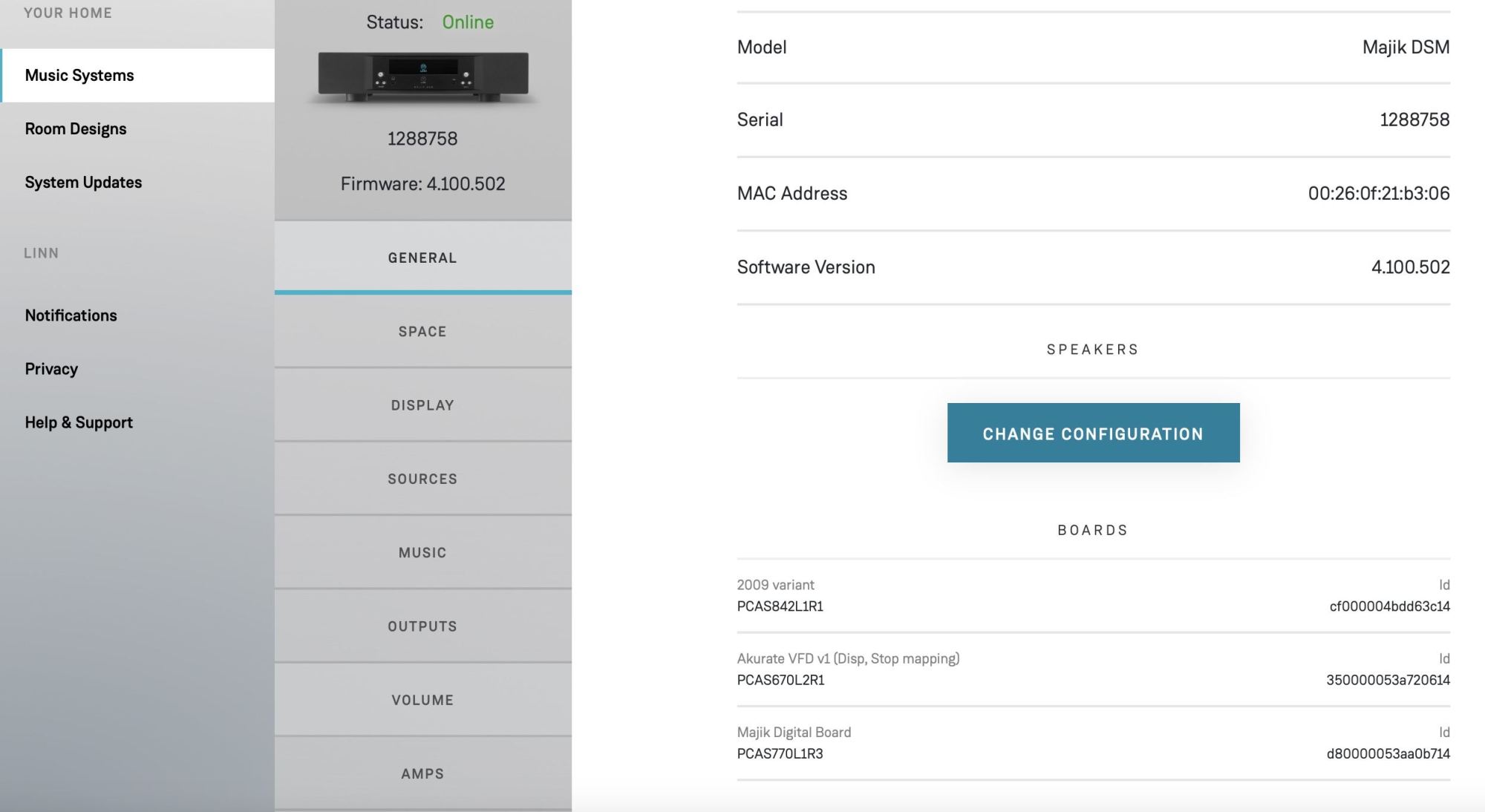Open the Amps tab

click(422, 773)
